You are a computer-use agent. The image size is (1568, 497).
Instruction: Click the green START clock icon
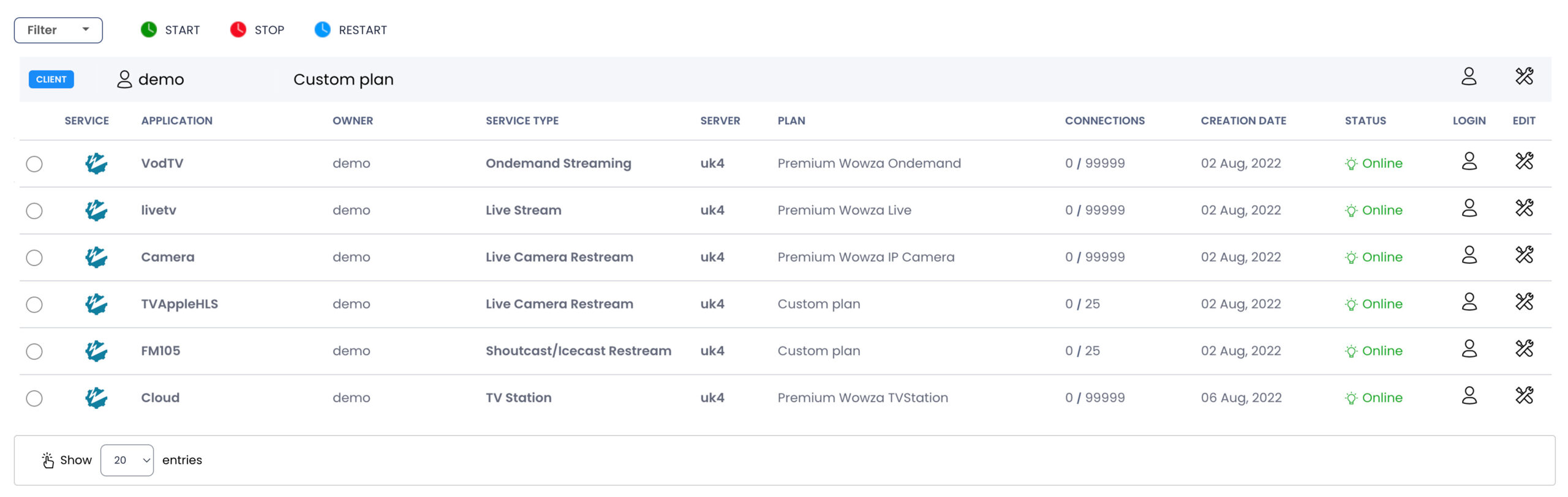[149, 29]
